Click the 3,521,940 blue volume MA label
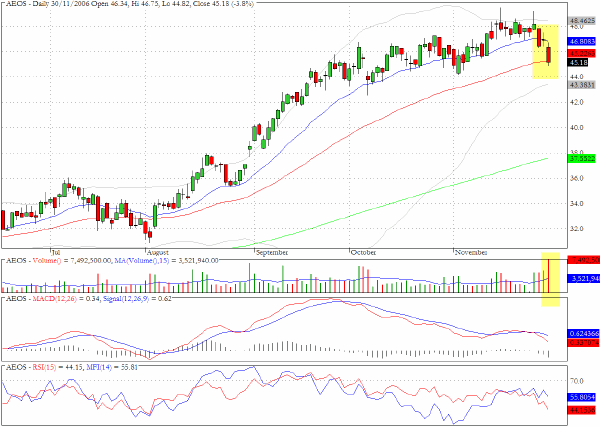Image resolution: width=600 pixels, height=427 pixels. pyautogui.click(x=584, y=279)
